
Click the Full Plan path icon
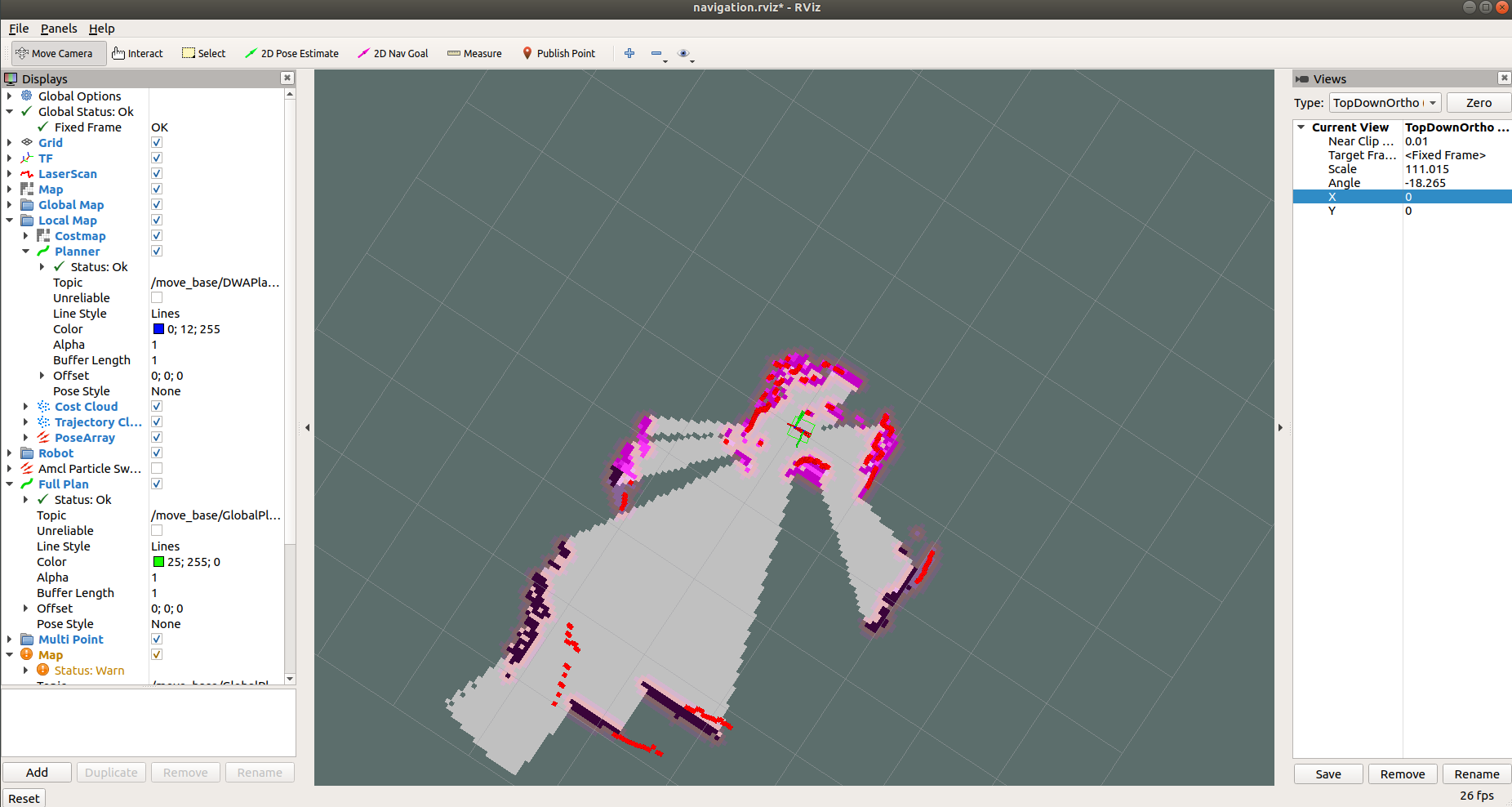coord(27,484)
